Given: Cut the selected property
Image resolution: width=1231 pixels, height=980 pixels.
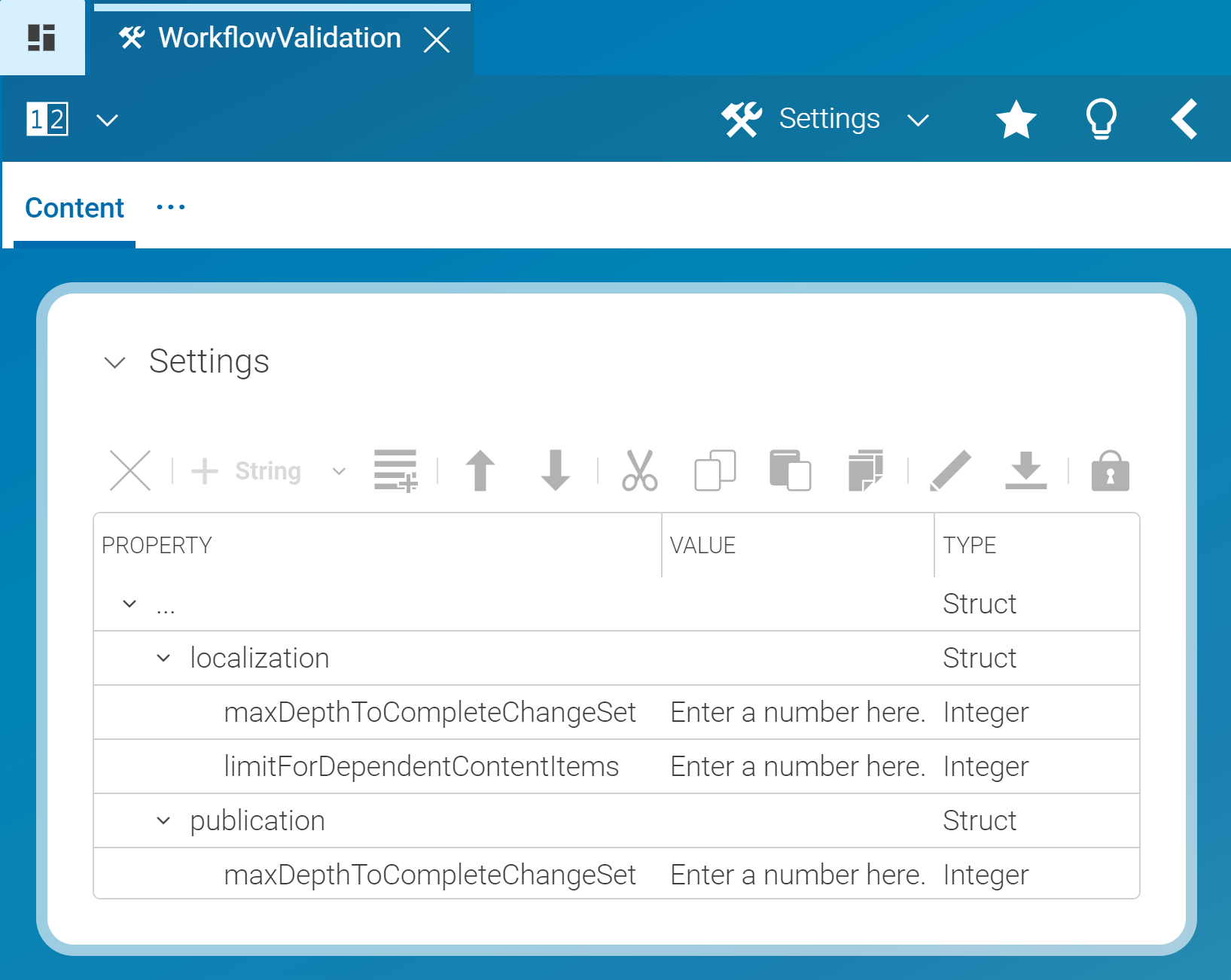Looking at the screenshot, I should 639,470.
